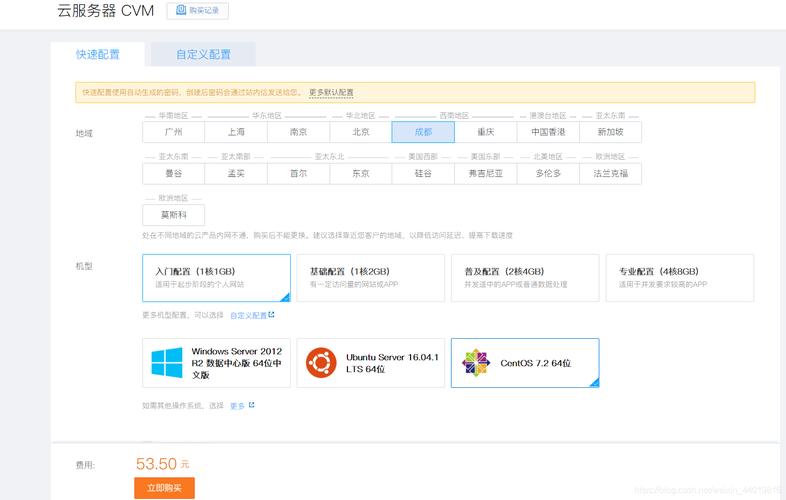This screenshot has width=786, height=500.
Task: Open the 自定义配置 link below machine types
Action: 252,315
